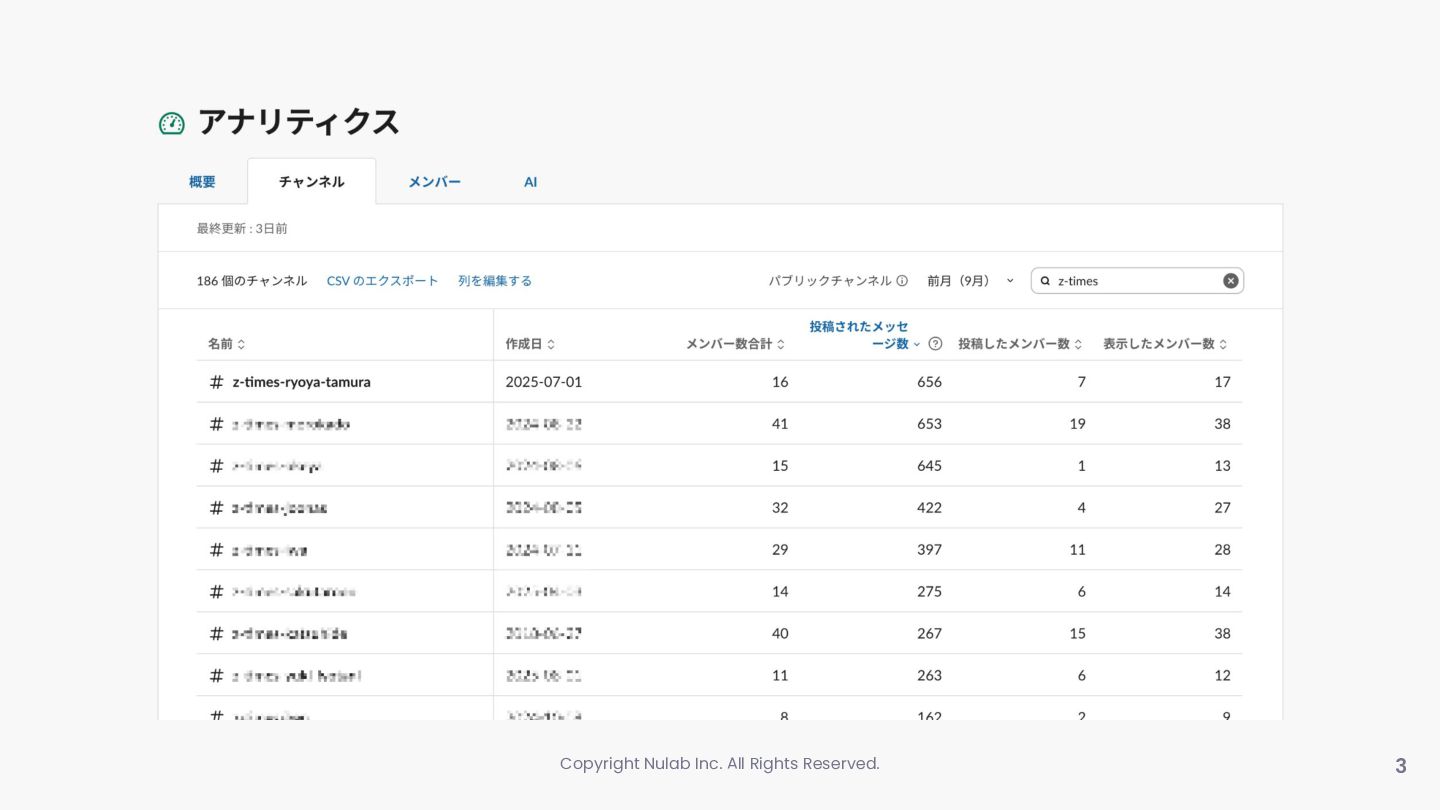Select the チャンネル tab
Image resolution: width=1440 pixels, height=810 pixels.
point(311,182)
